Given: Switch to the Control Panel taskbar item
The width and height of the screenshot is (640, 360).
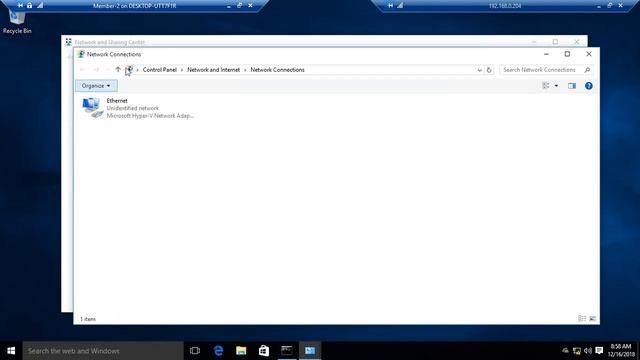Looking at the screenshot, I should [x=310, y=351].
